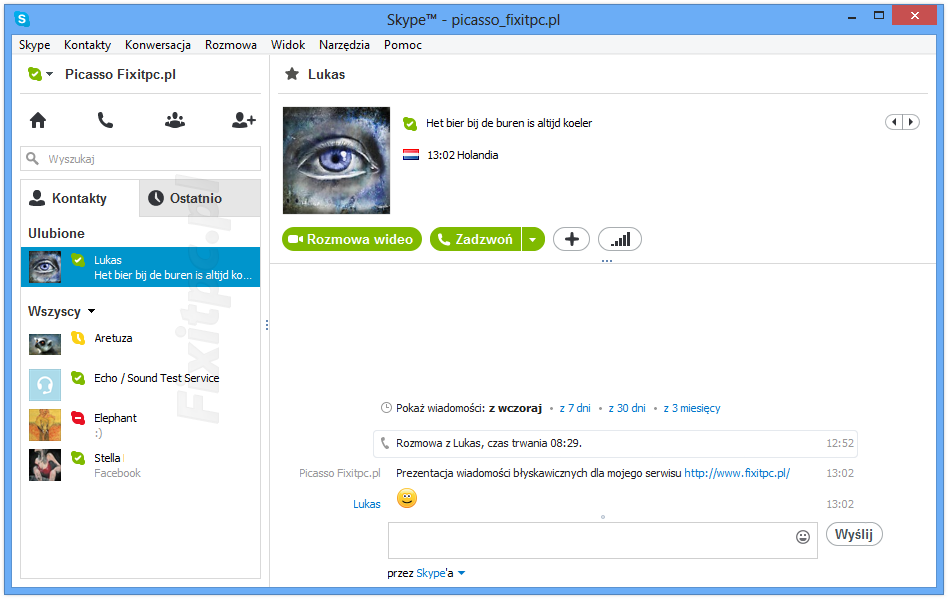949x599 pixels.
Task: Click Aretuza's away status icon
Action: 78,338
